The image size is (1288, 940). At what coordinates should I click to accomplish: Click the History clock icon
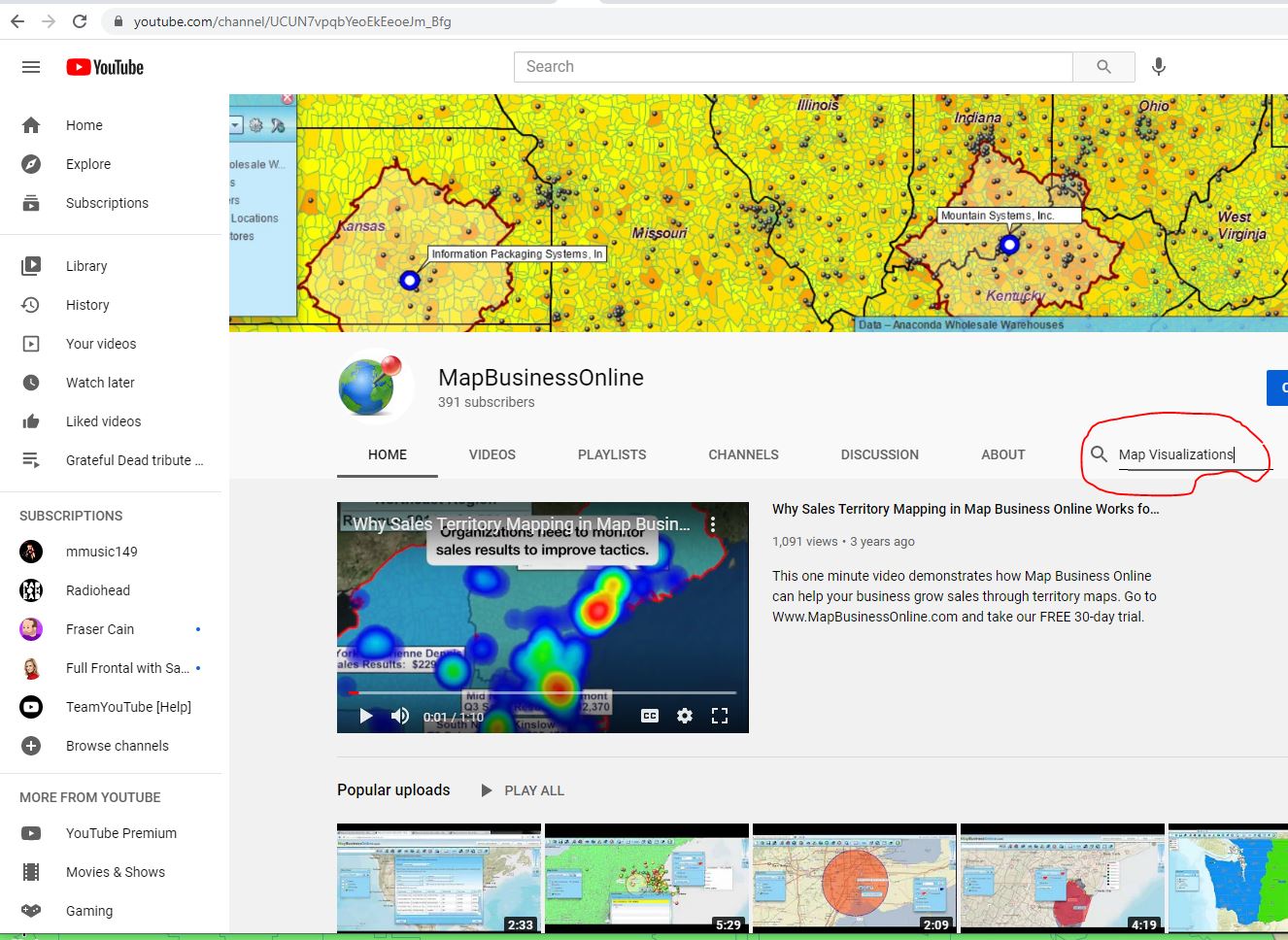31,305
